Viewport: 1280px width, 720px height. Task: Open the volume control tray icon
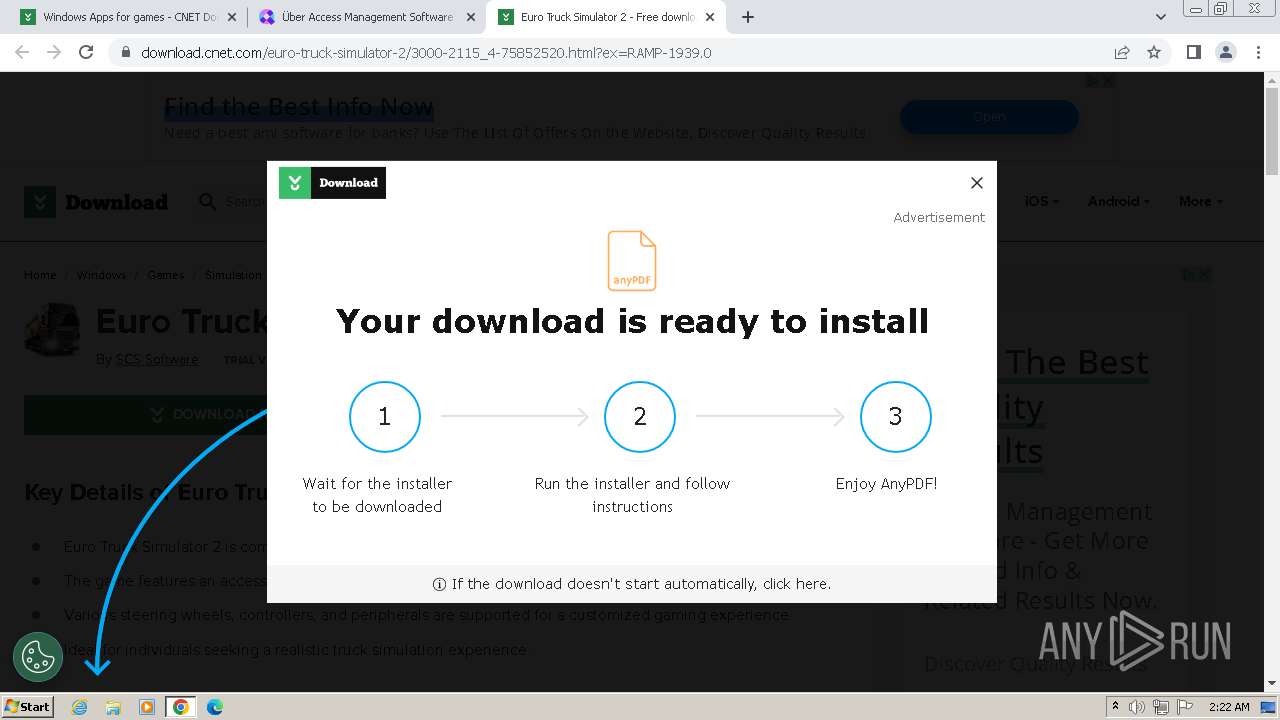click(1137, 707)
